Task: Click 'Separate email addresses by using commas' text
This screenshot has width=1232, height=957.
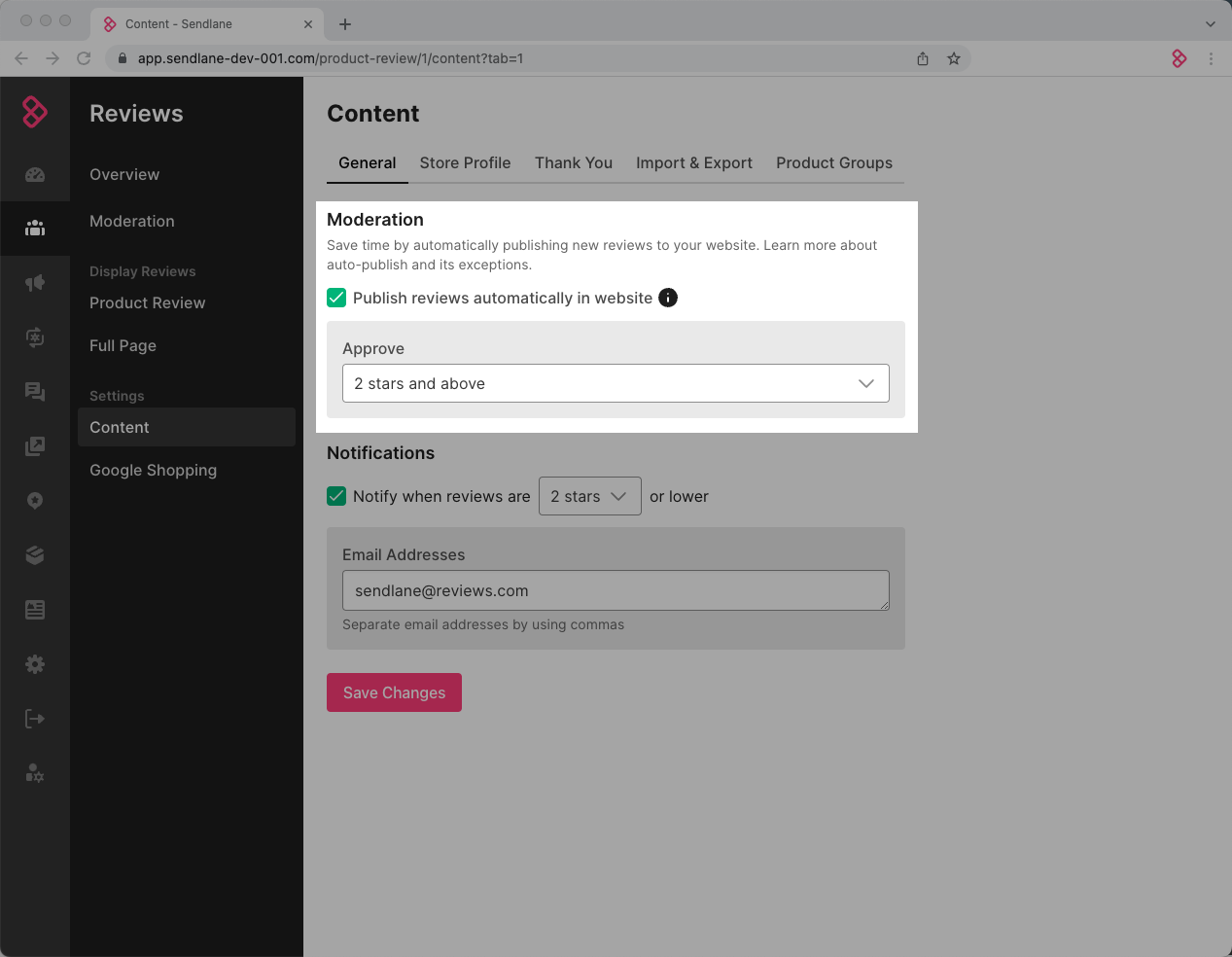Action: point(483,624)
